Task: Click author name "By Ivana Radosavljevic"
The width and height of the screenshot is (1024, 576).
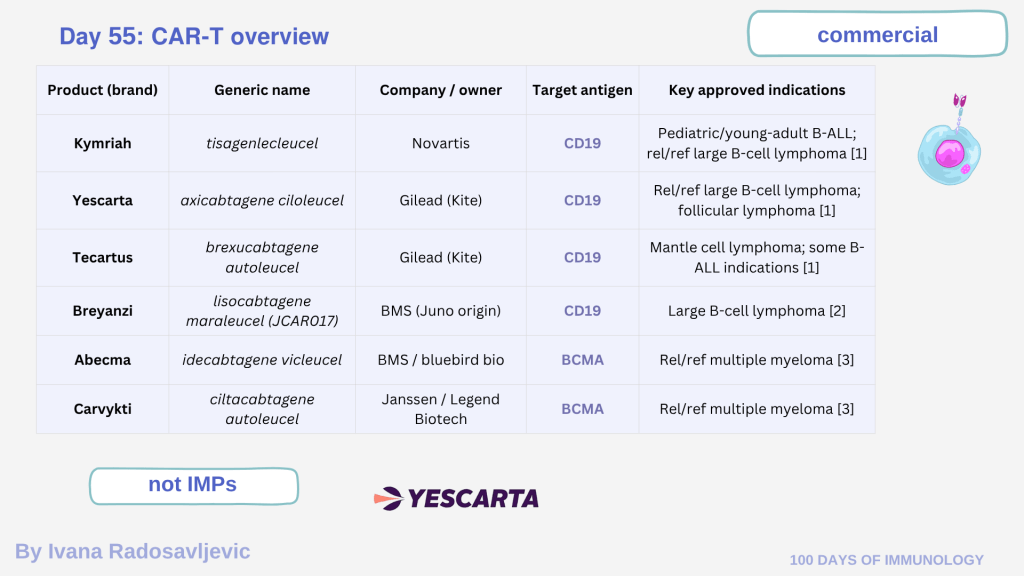Action: [132, 551]
